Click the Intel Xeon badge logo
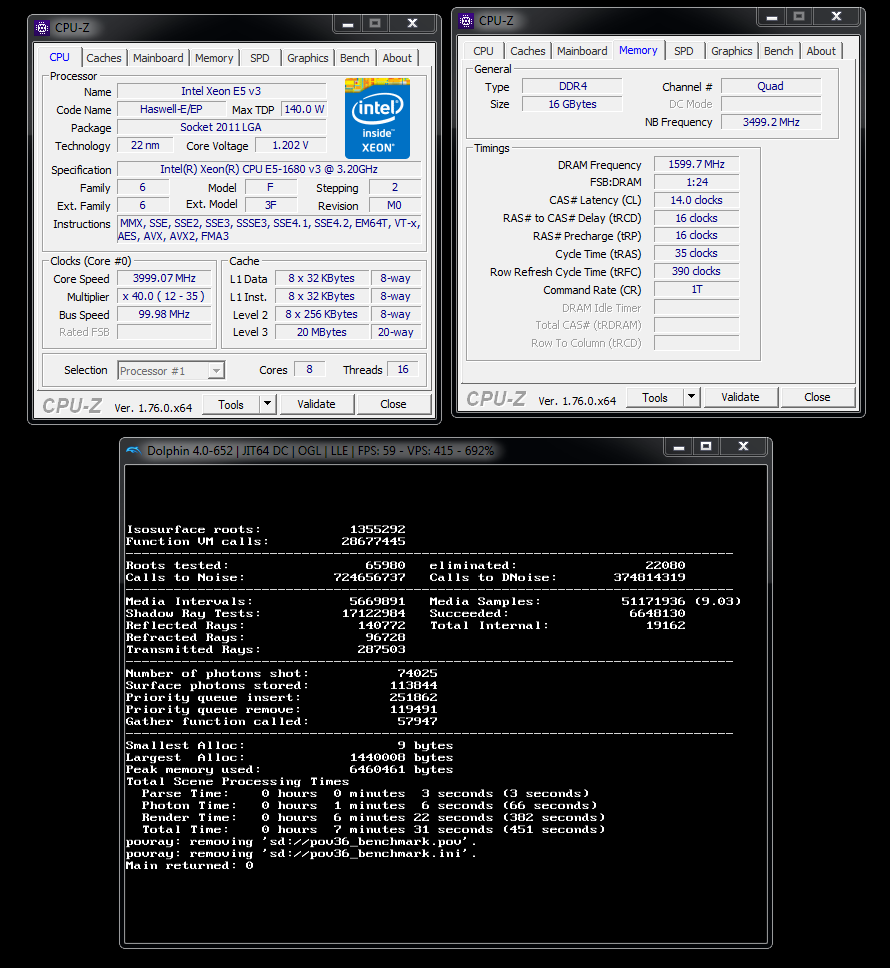Viewport: 890px width, 968px height. pyautogui.click(x=377, y=118)
